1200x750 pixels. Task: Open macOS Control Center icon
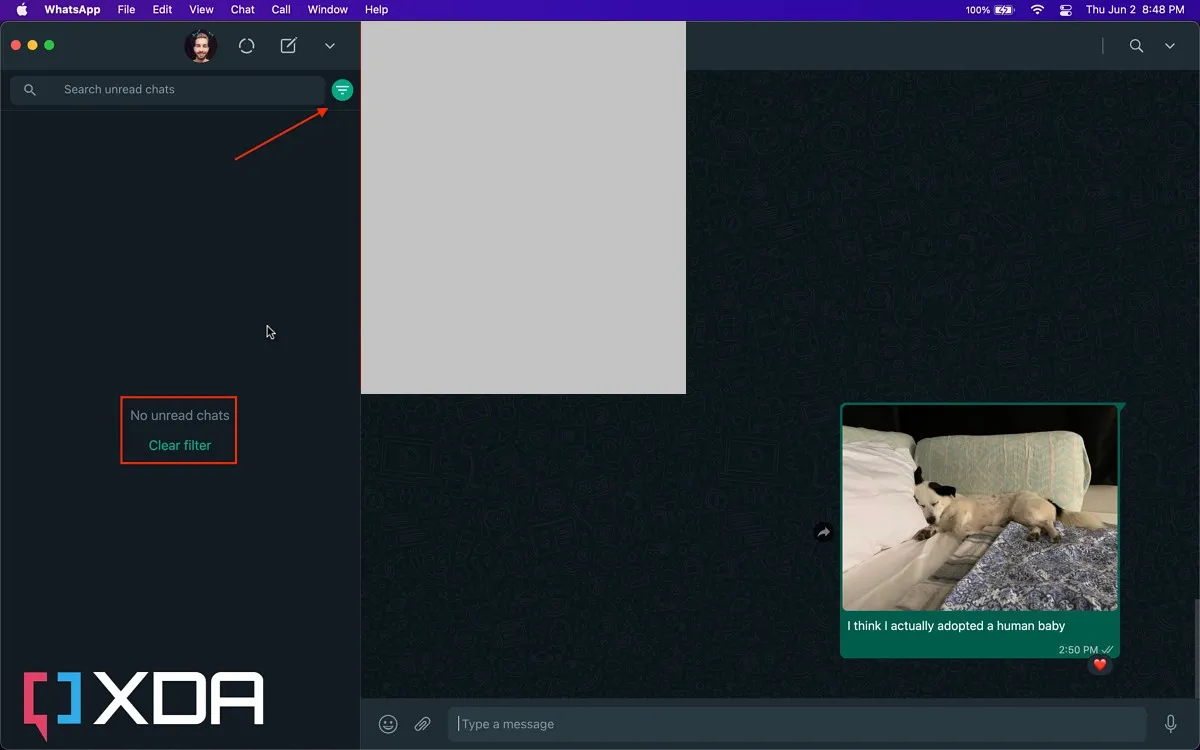(x=1065, y=10)
